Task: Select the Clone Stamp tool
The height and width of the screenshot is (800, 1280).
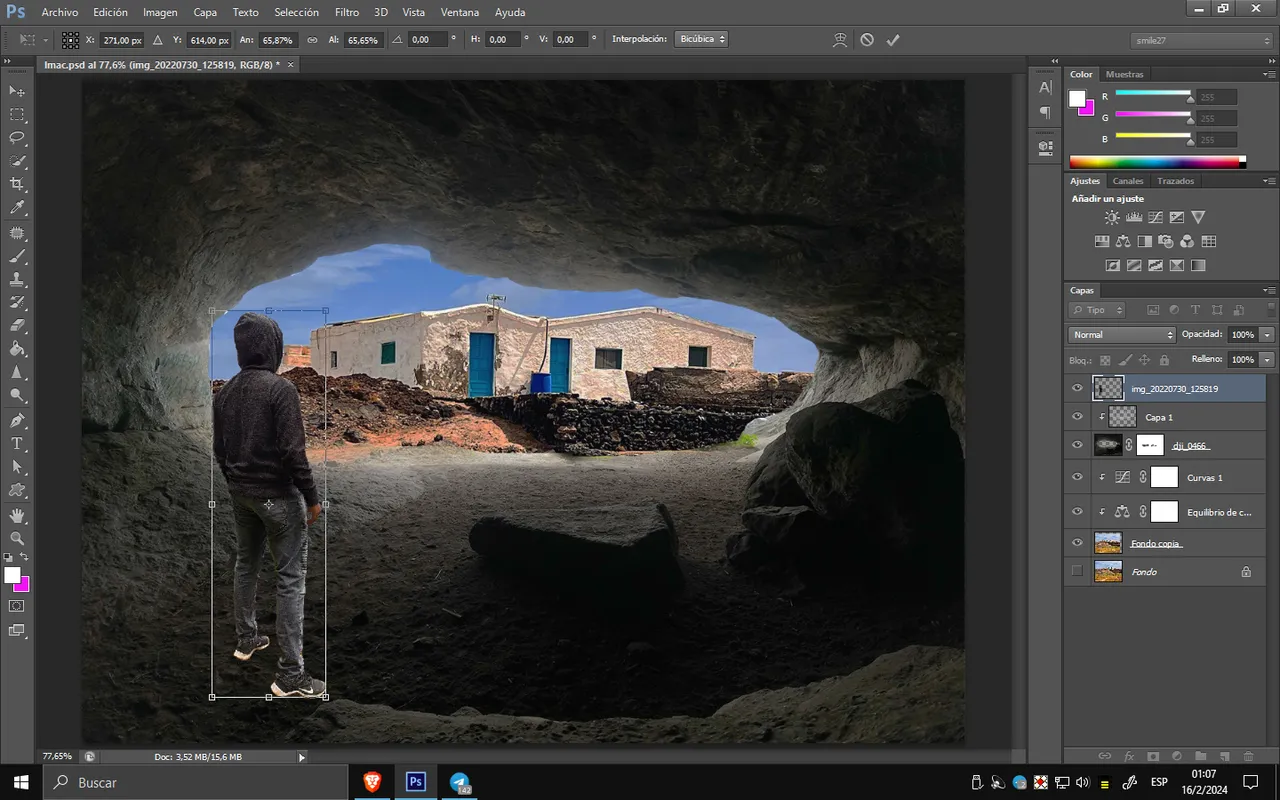Action: (x=17, y=279)
